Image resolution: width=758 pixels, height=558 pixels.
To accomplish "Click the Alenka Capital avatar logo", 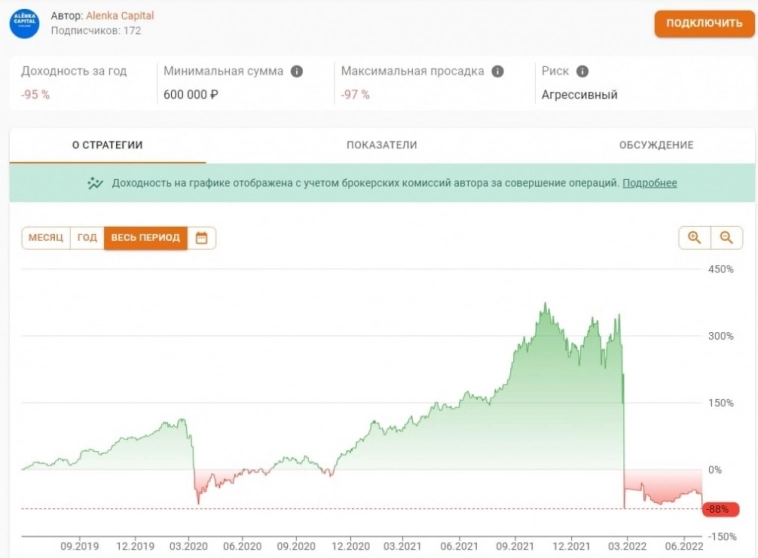I will [24, 24].
